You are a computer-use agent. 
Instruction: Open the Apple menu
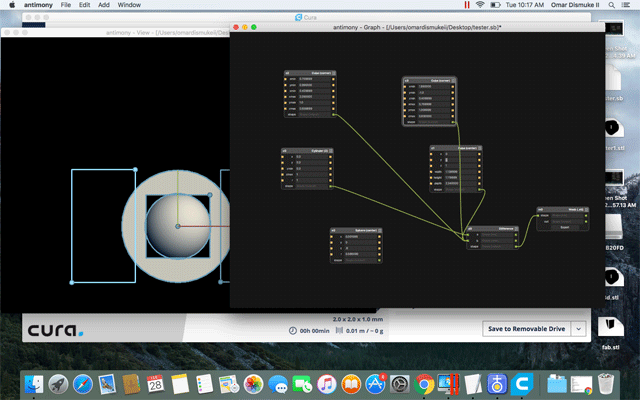pos(12,5)
